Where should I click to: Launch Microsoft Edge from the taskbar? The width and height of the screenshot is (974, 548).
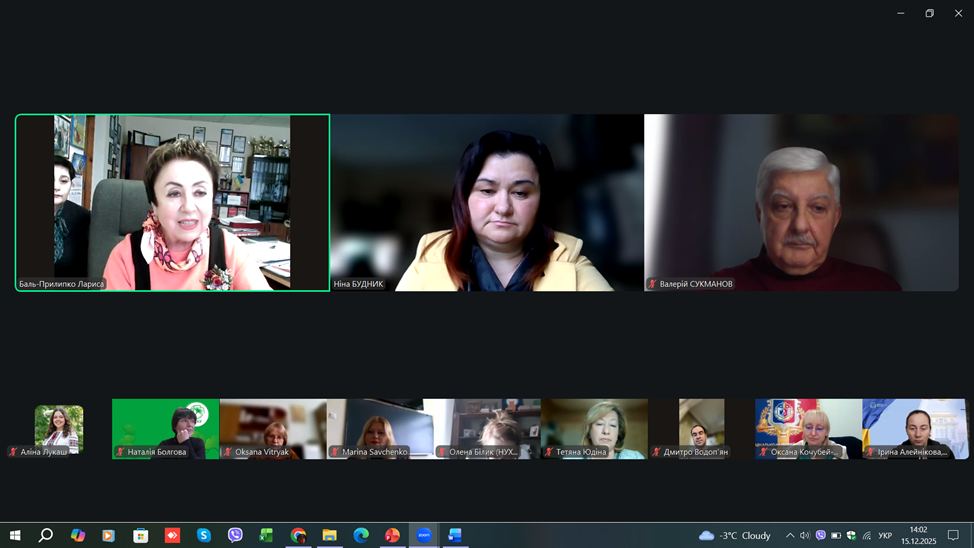(x=360, y=535)
